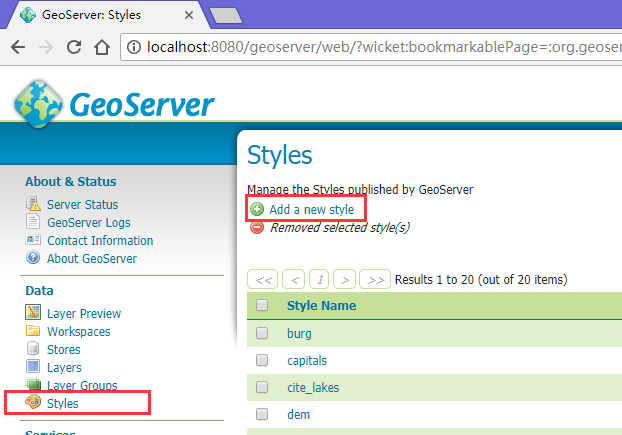Open the burg style
The width and height of the screenshot is (622, 435).
[299, 333]
